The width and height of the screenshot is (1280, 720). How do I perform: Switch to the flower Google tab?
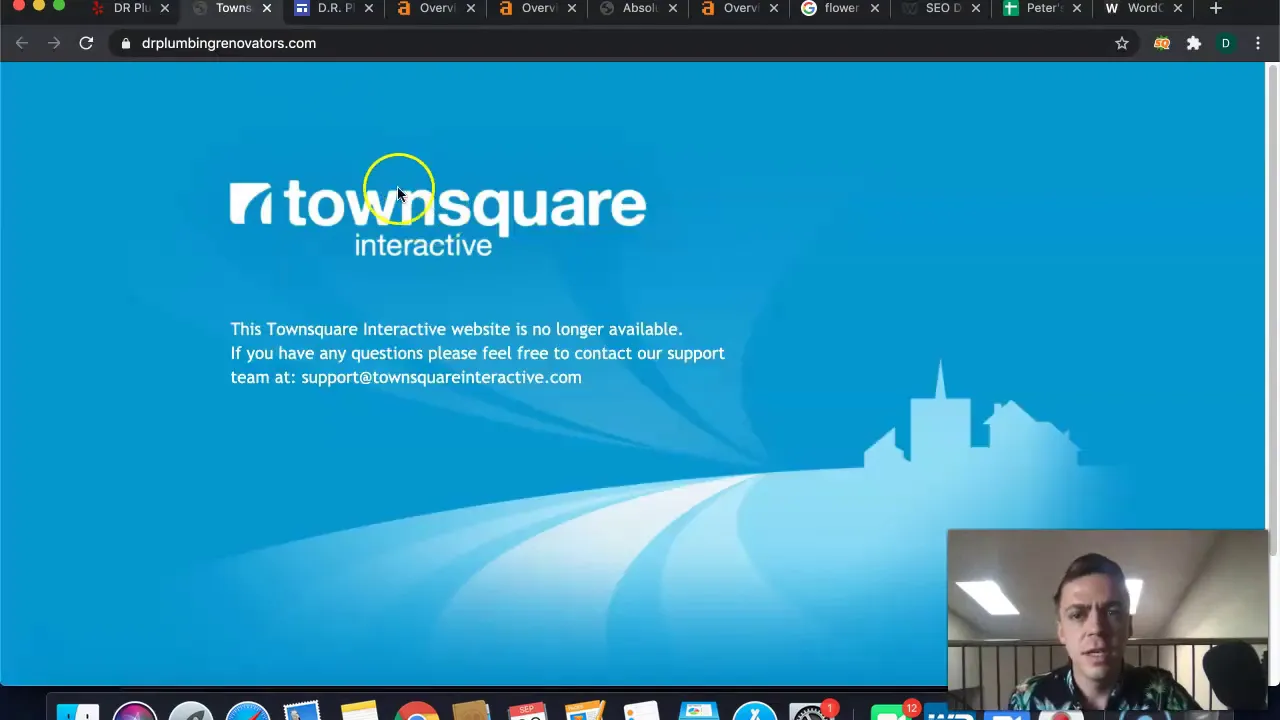click(841, 8)
